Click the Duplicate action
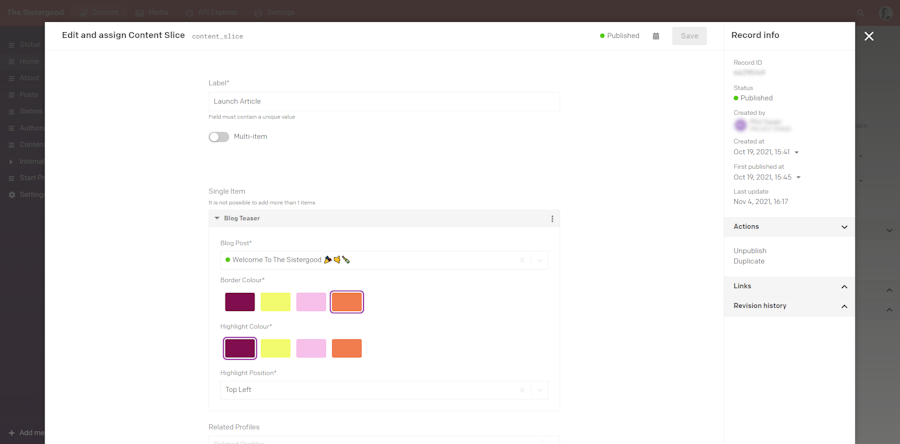900x444 pixels. point(749,261)
